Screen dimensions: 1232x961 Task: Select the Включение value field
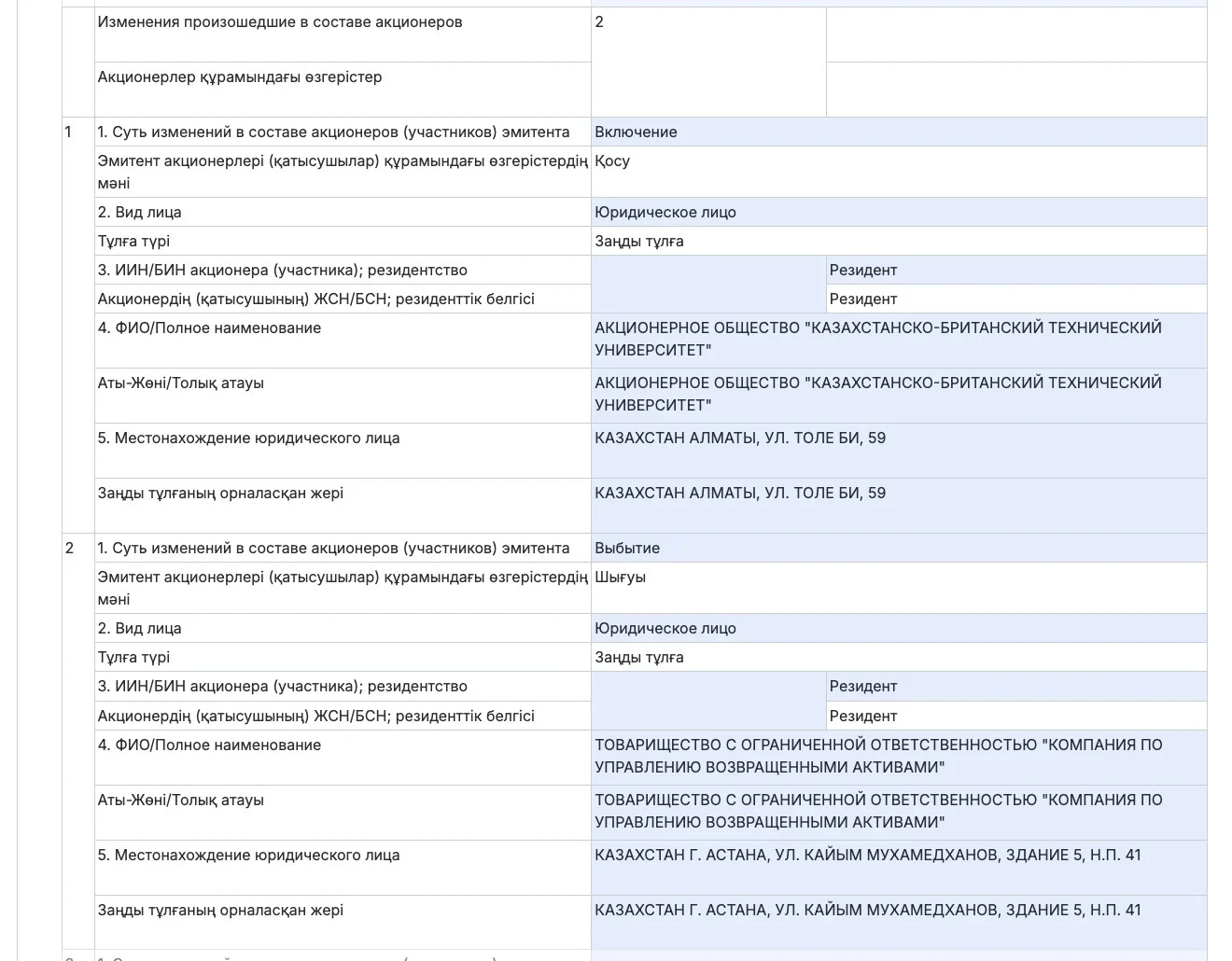coord(898,132)
